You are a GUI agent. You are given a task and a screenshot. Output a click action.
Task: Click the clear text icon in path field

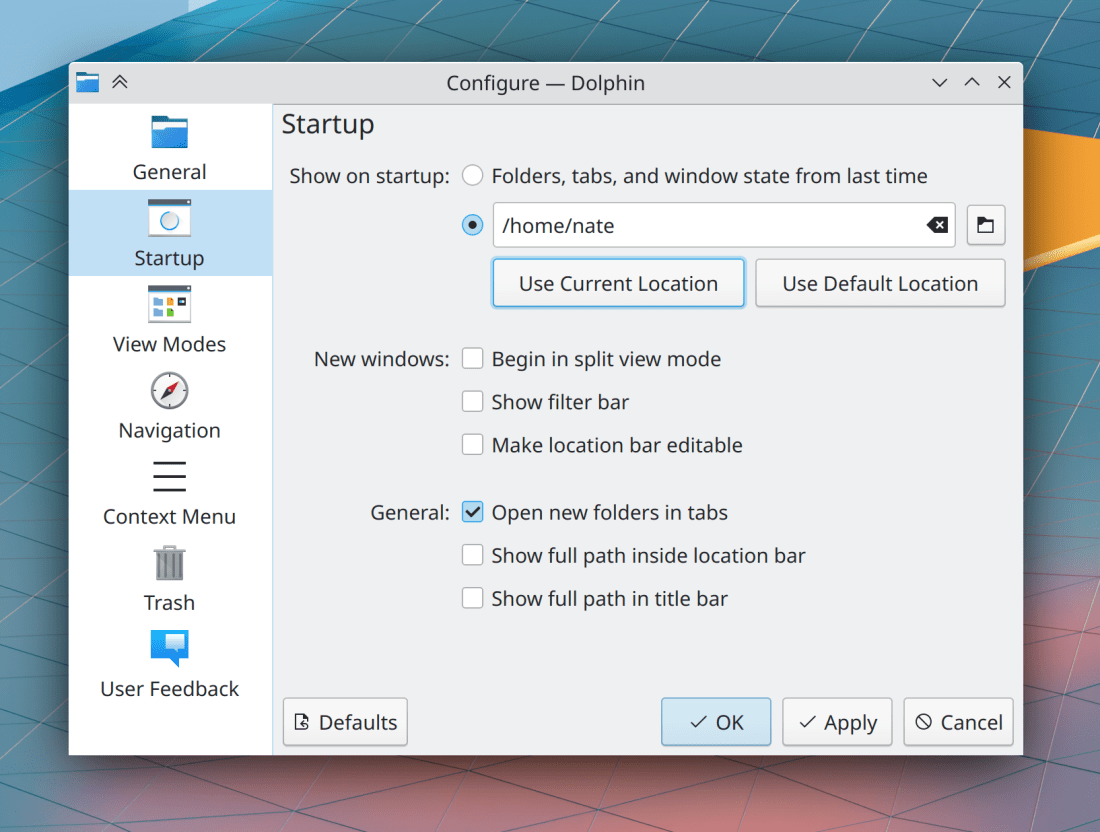click(937, 225)
